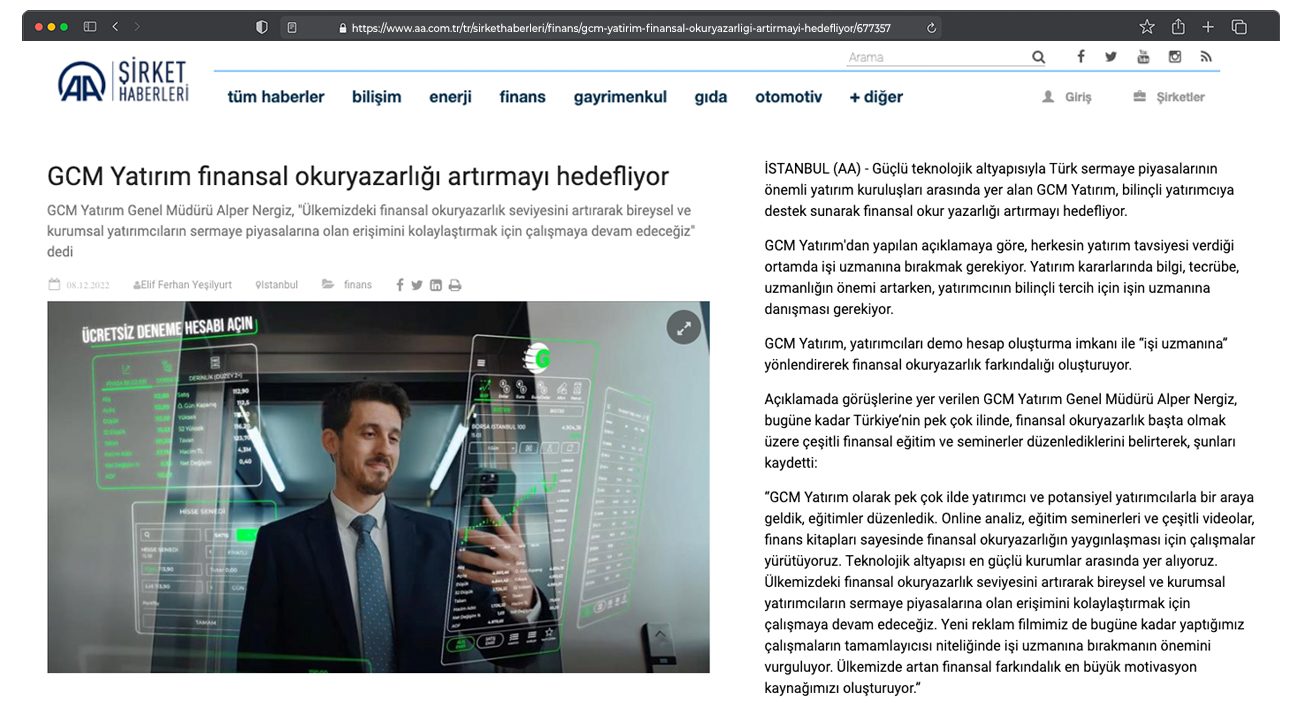Open the Facebook page from header
Image resolution: width=1302 pixels, height=728 pixels.
1080,57
